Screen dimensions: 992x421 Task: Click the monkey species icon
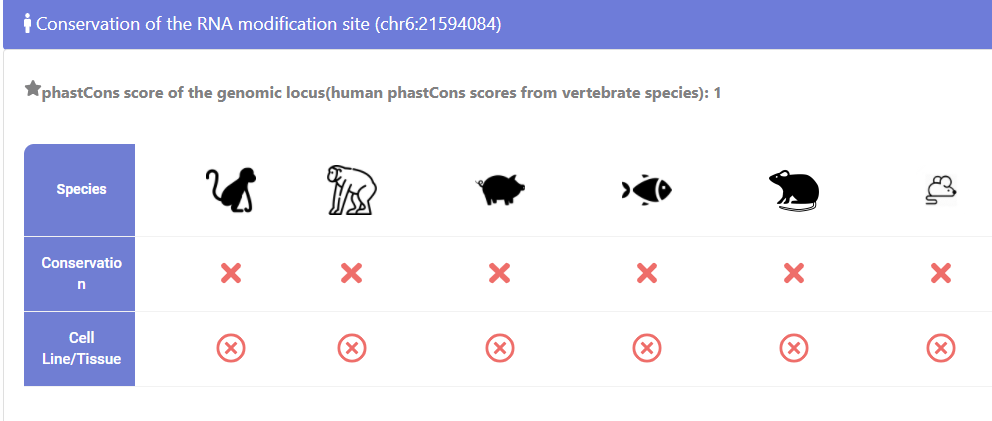(230, 189)
